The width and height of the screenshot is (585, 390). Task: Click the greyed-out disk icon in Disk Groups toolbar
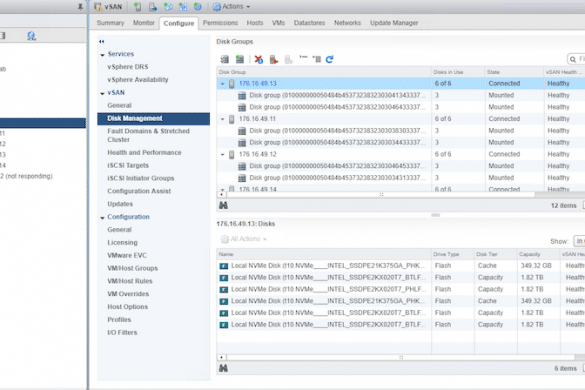[288, 59]
